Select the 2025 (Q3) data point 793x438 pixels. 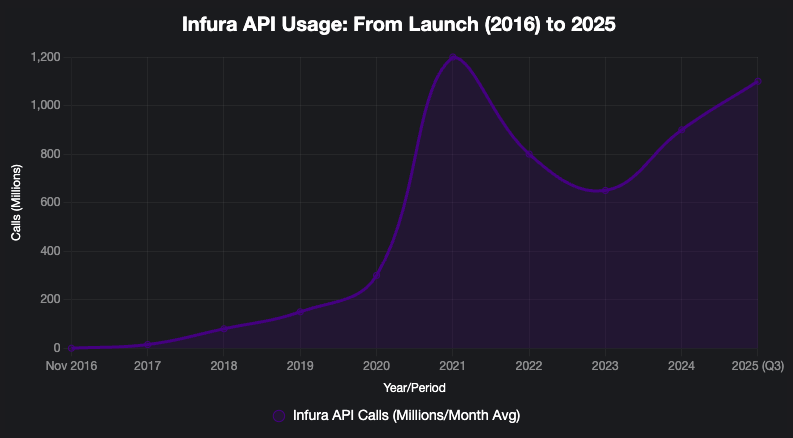pos(758,81)
